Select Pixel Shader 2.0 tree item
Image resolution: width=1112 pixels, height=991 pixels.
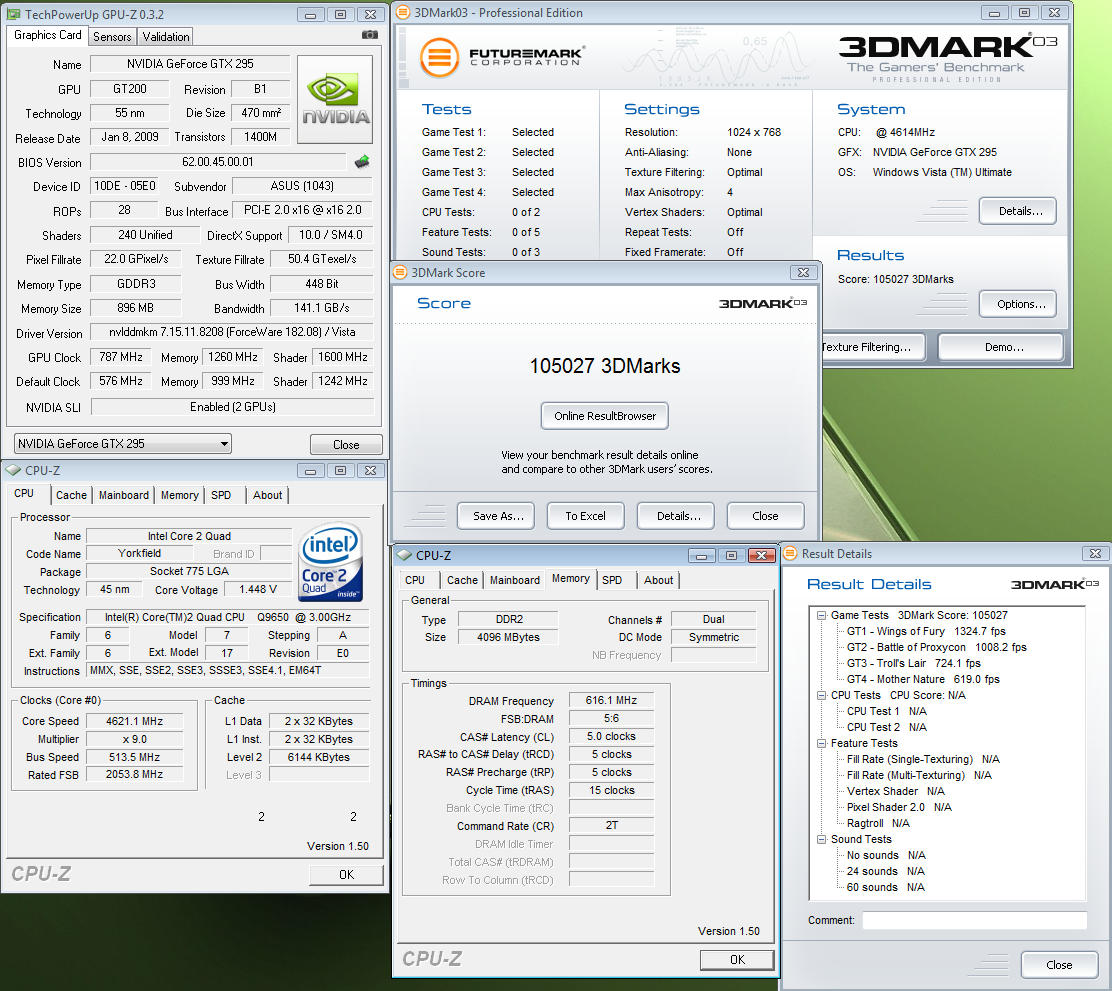(x=899, y=807)
